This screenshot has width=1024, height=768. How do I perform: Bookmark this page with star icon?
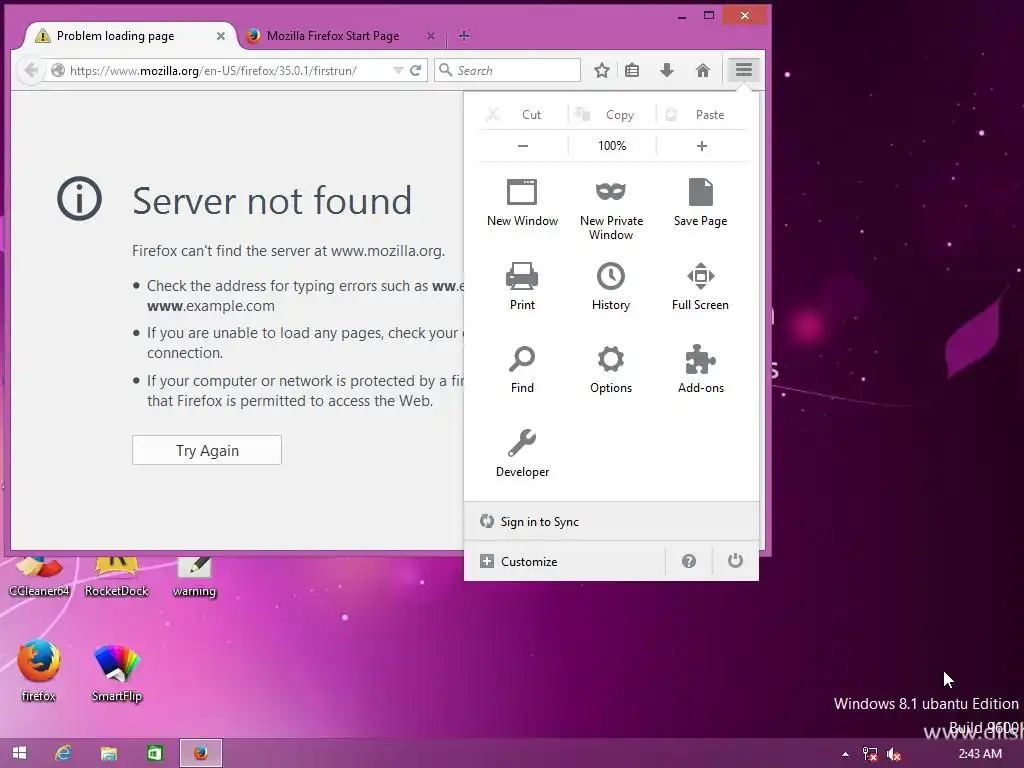point(601,71)
